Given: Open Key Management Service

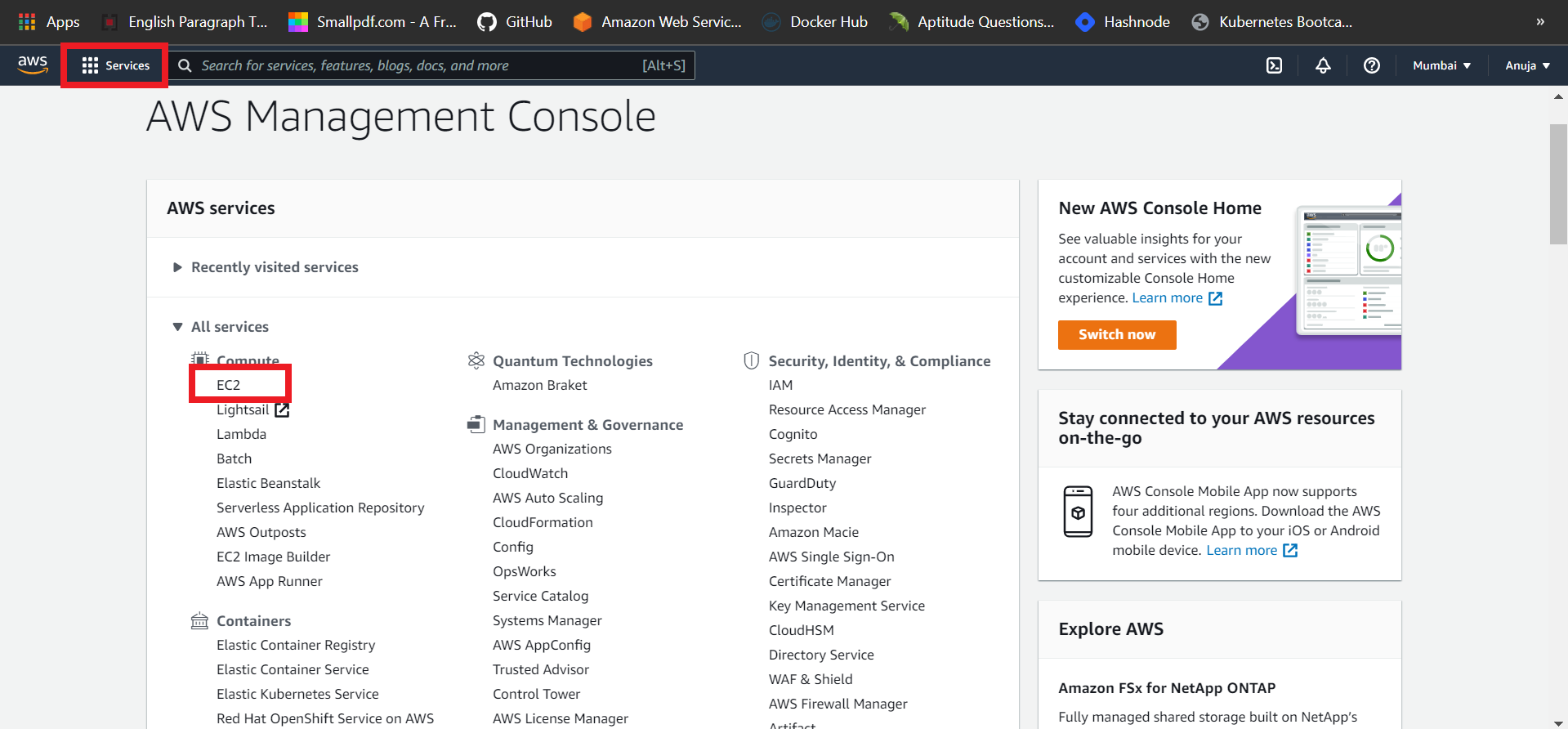Looking at the screenshot, I should click(847, 606).
